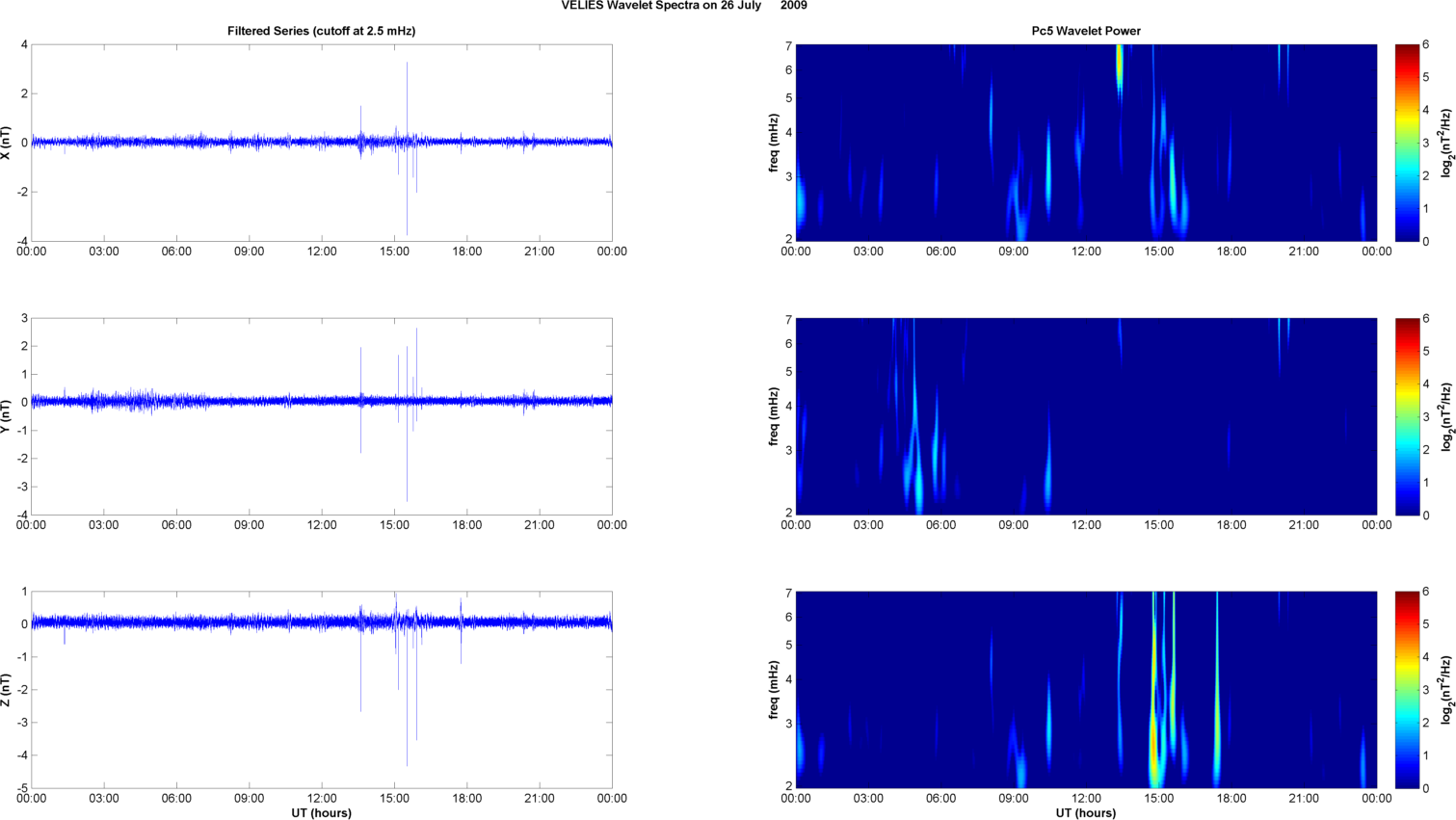This screenshot has width=1456, height=820.
Task: Click the X component wavelet power spectrogram
Action: (x=1086, y=143)
